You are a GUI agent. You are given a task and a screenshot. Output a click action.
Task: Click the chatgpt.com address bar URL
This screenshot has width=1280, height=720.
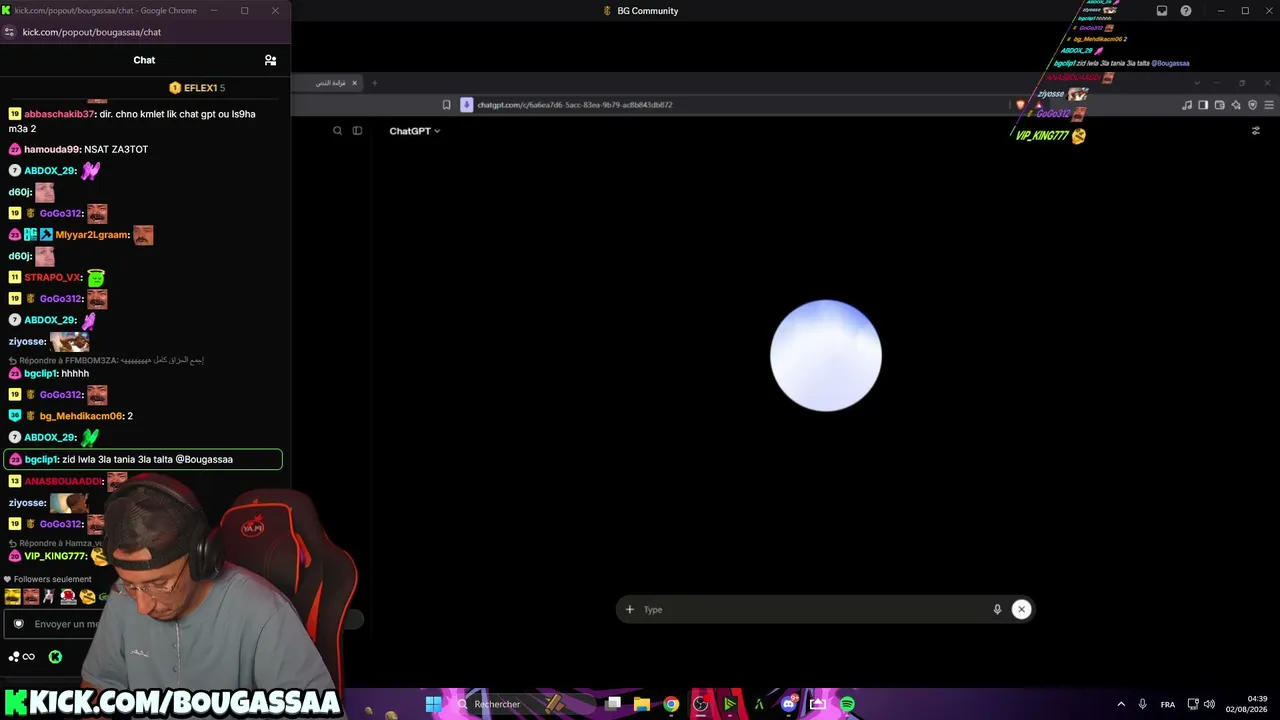click(x=574, y=105)
